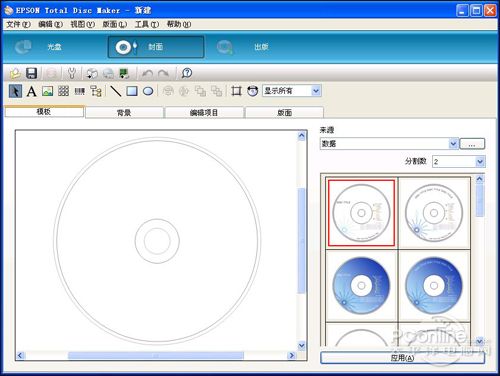Viewport: 500px width, 376px height.
Task: Click the disc preview icon beside crop
Action: coord(253,91)
